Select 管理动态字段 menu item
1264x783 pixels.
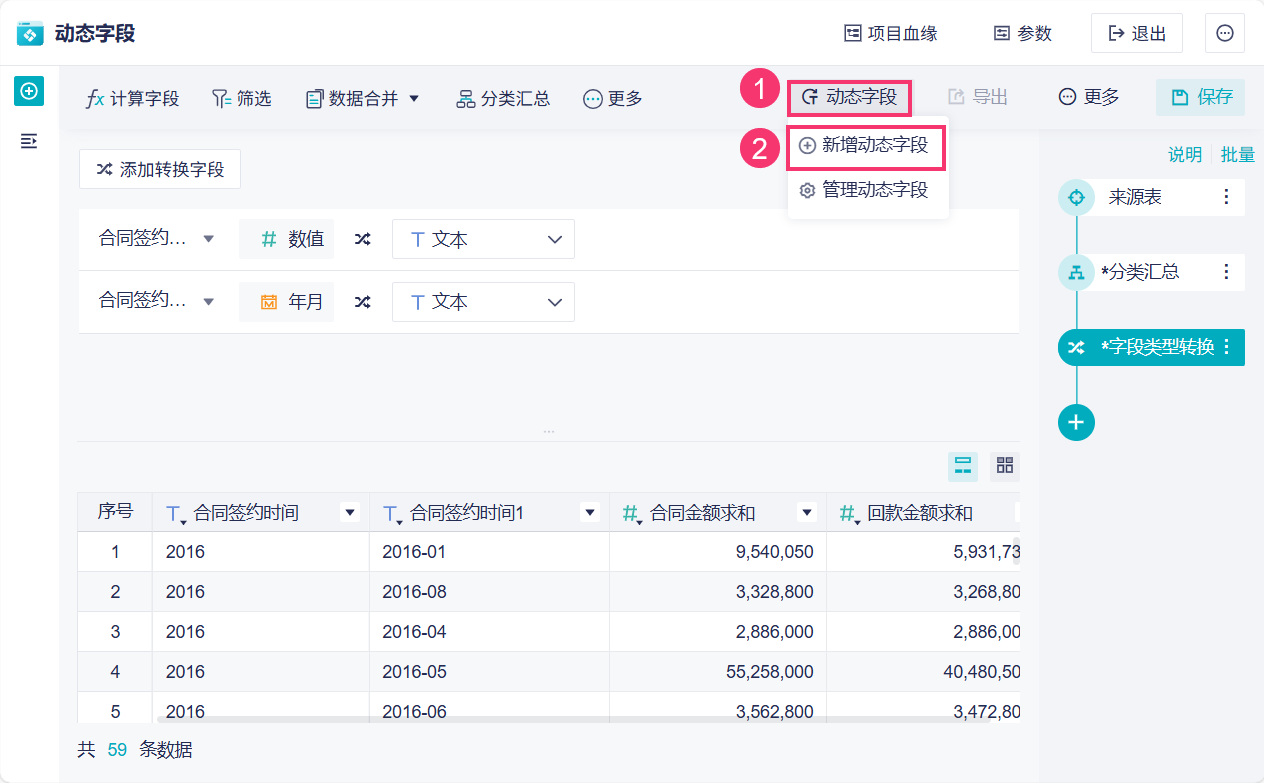(866, 190)
